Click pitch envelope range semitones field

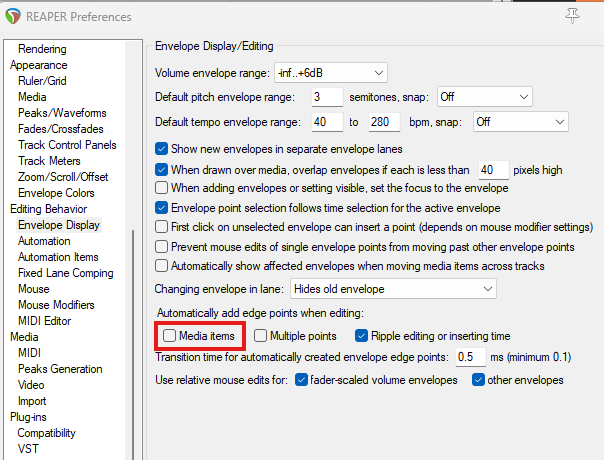coord(327,97)
